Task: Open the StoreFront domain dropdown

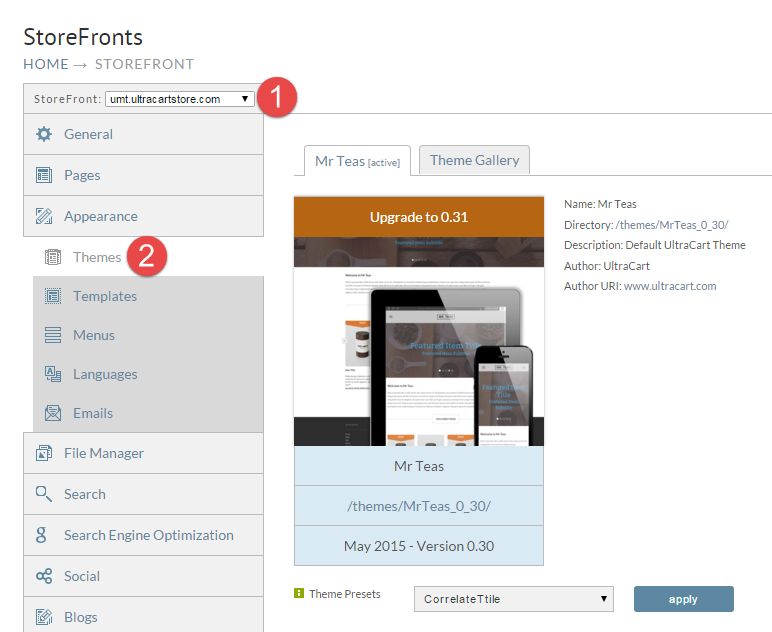Action: [x=180, y=99]
